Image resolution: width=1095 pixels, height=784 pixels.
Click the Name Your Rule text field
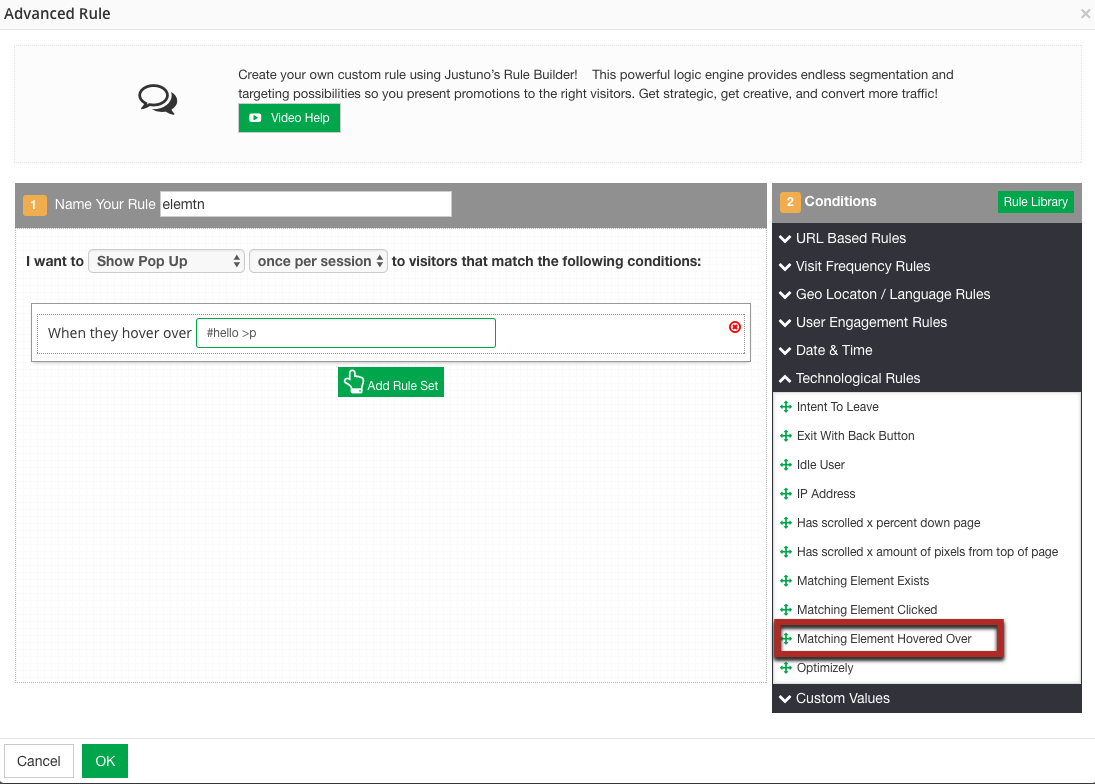click(x=305, y=204)
